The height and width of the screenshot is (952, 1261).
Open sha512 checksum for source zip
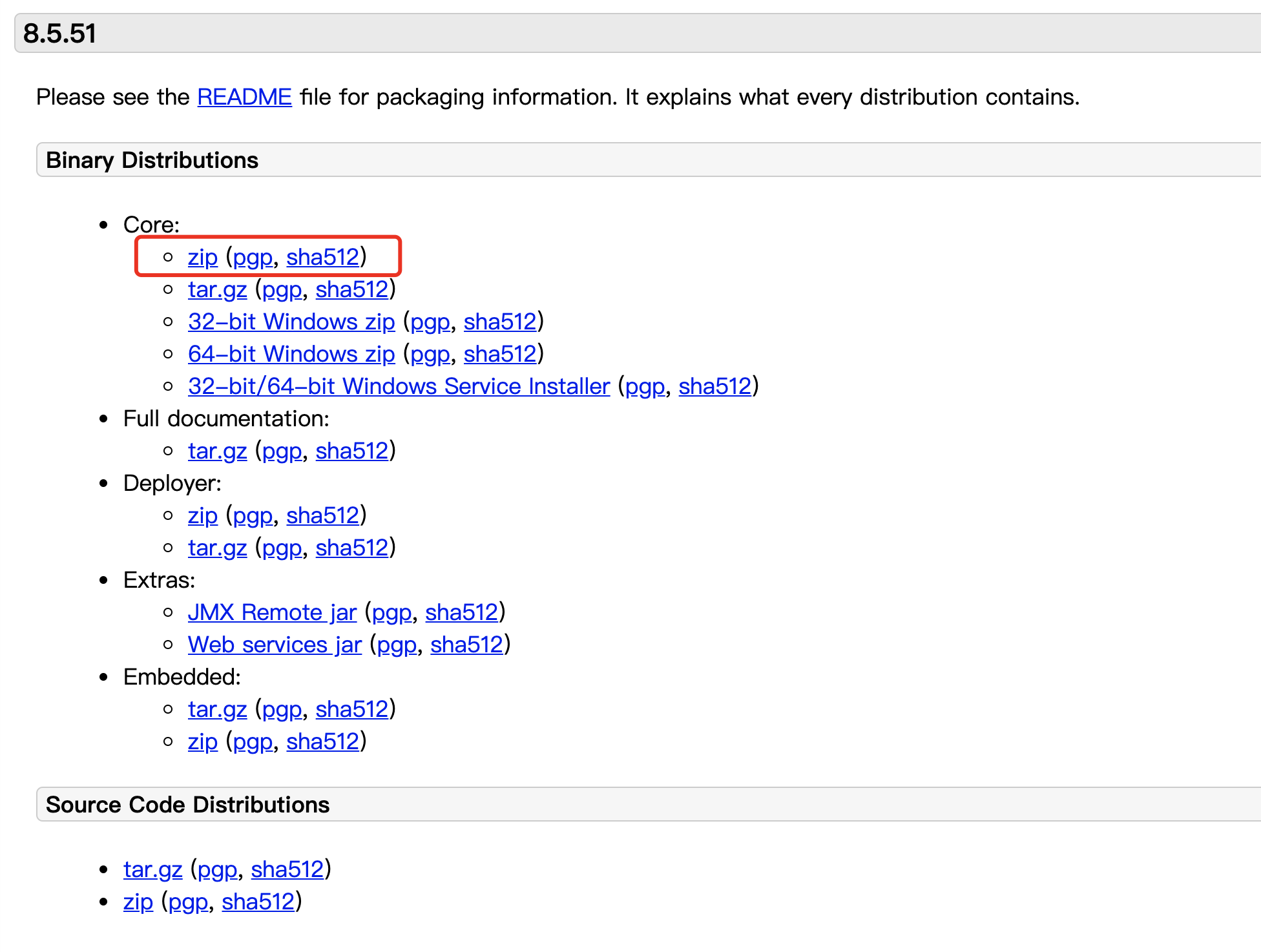(258, 902)
